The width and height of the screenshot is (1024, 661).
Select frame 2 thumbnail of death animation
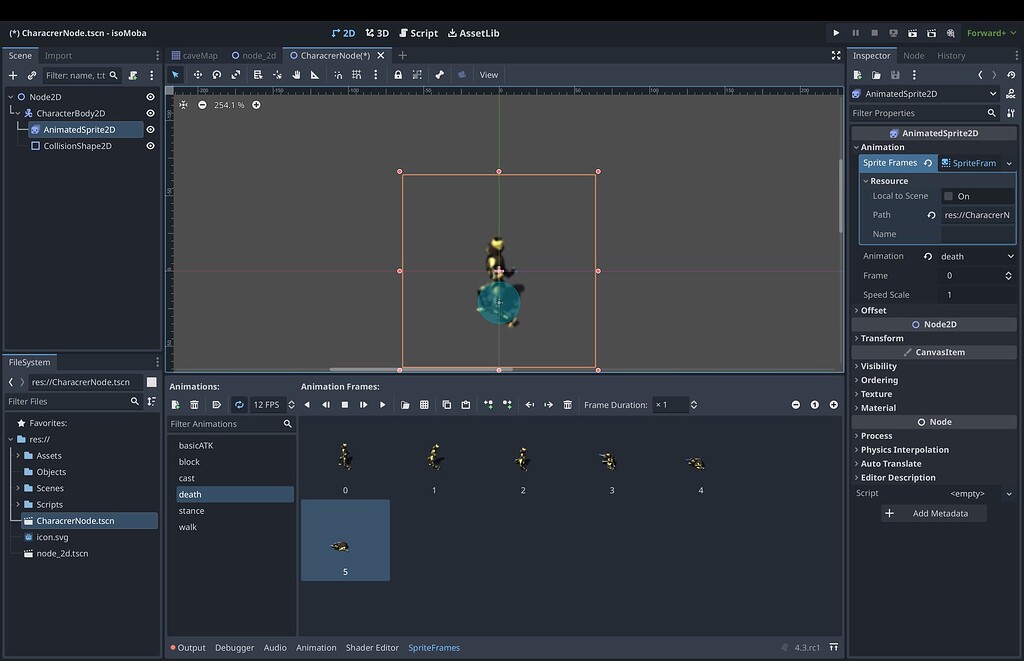(x=522, y=460)
